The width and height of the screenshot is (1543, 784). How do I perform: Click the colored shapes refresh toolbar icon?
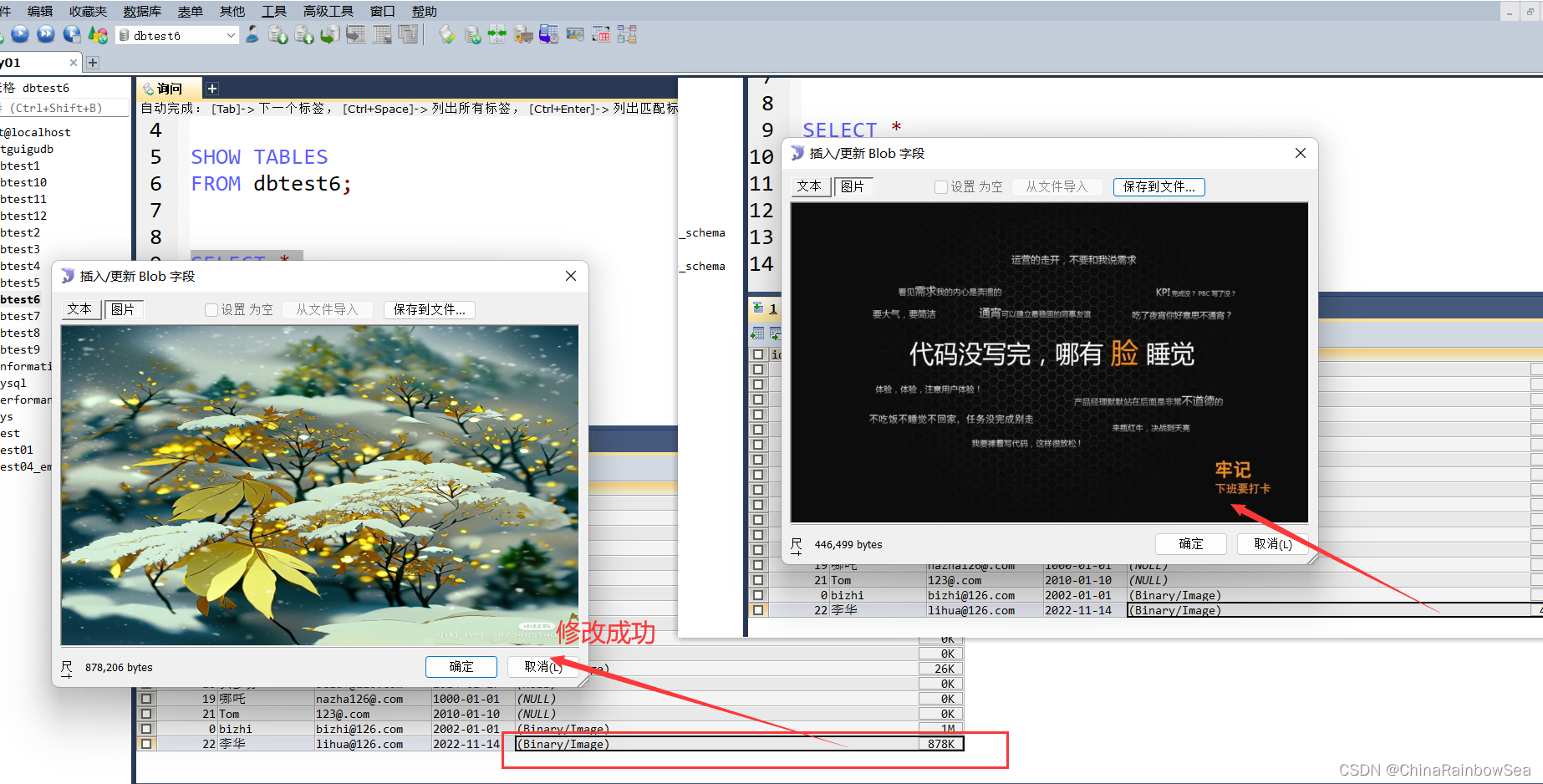coord(98,34)
